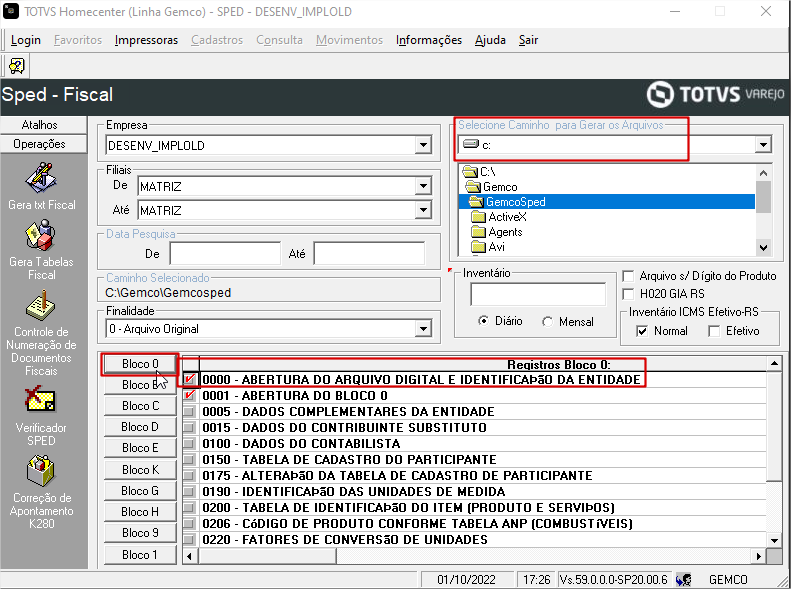Enable H020 GIA RS checkbox

[629, 294]
